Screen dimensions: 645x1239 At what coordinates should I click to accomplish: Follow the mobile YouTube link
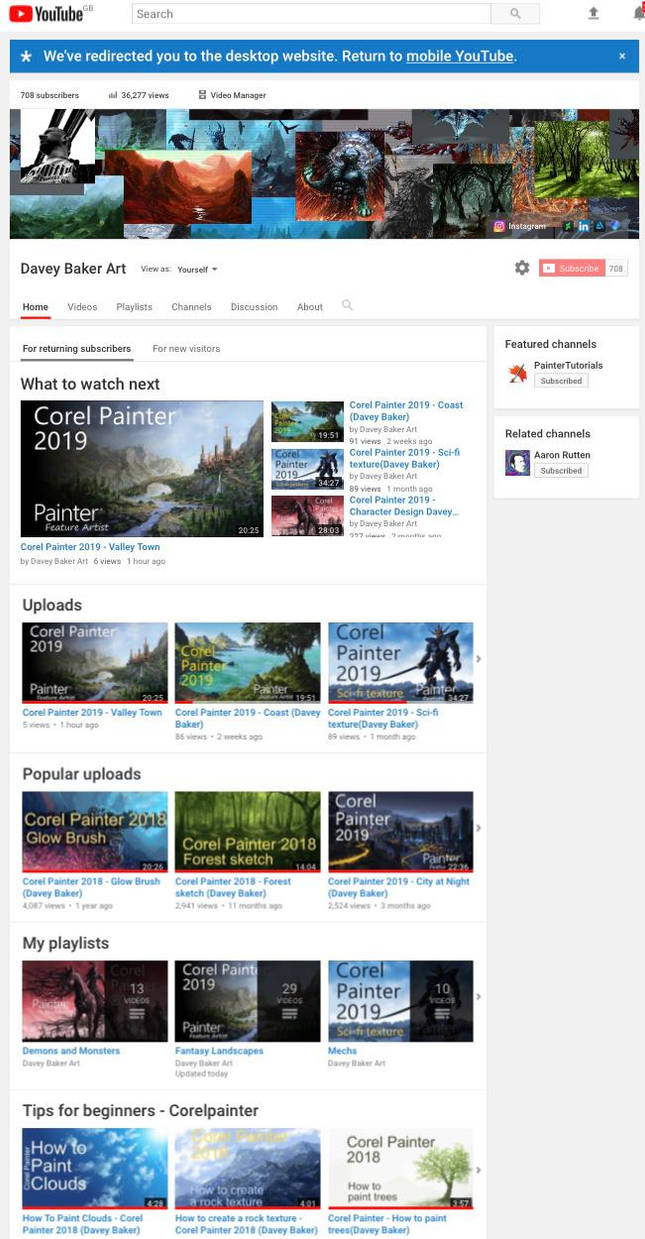point(460,56)
